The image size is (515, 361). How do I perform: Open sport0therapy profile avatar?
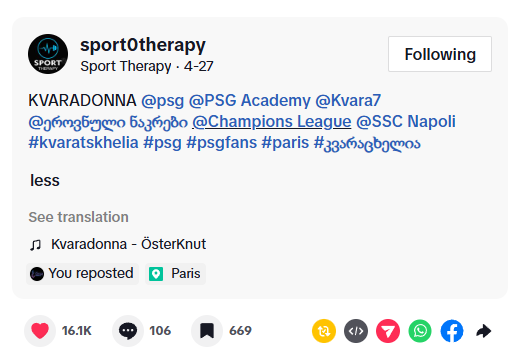(48, 54)
